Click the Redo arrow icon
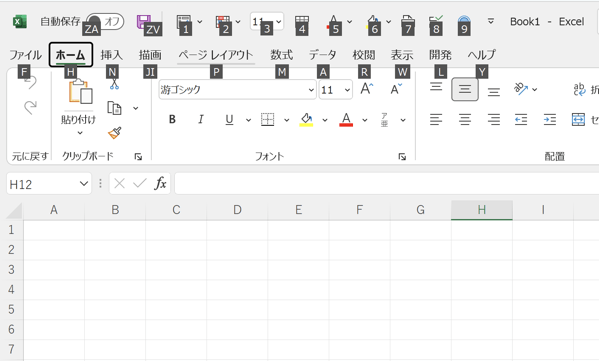 tap(30, 107)
